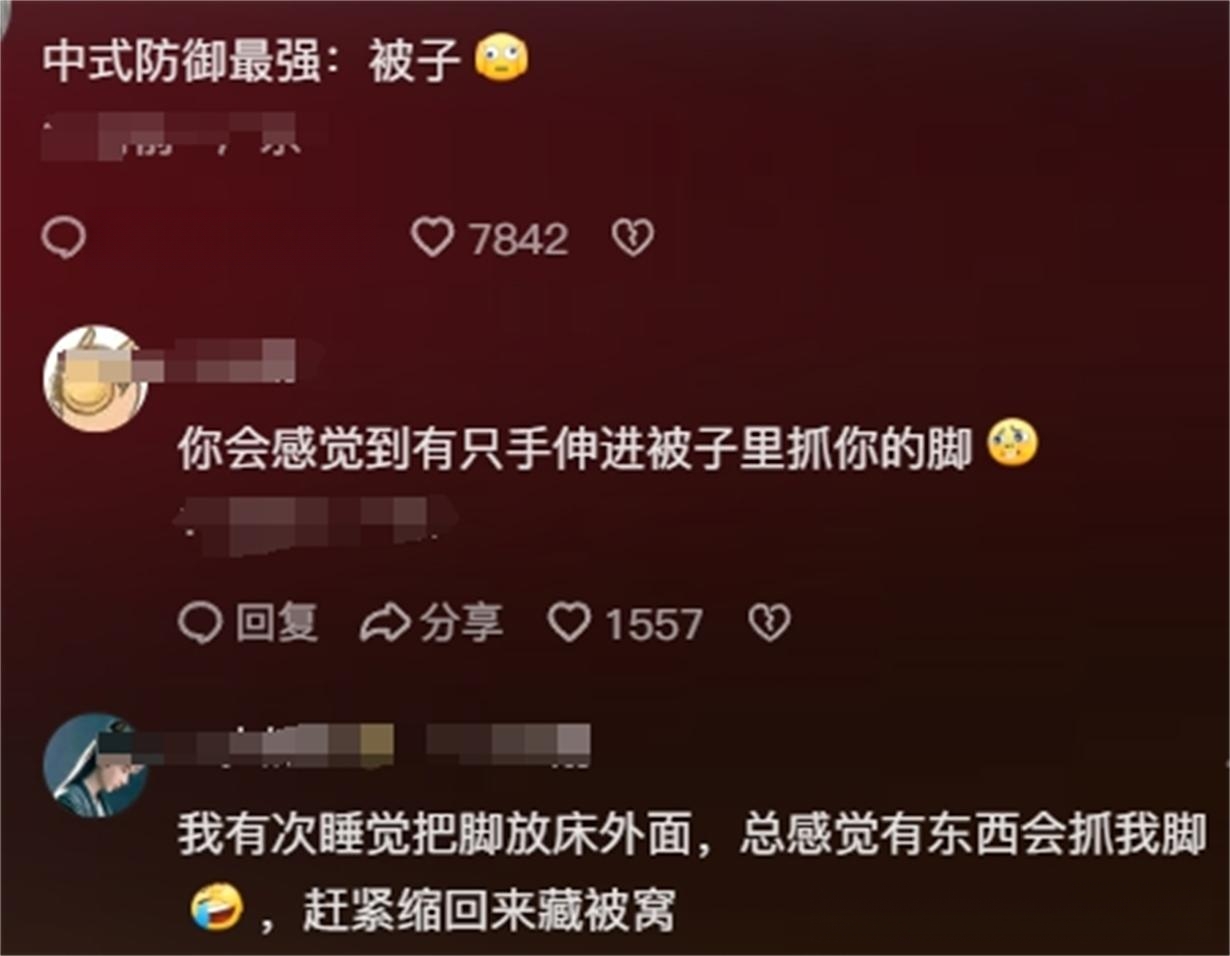Like the top comment with 7842 hearts
Viewport: 1230px width, 956px height.
433,238
